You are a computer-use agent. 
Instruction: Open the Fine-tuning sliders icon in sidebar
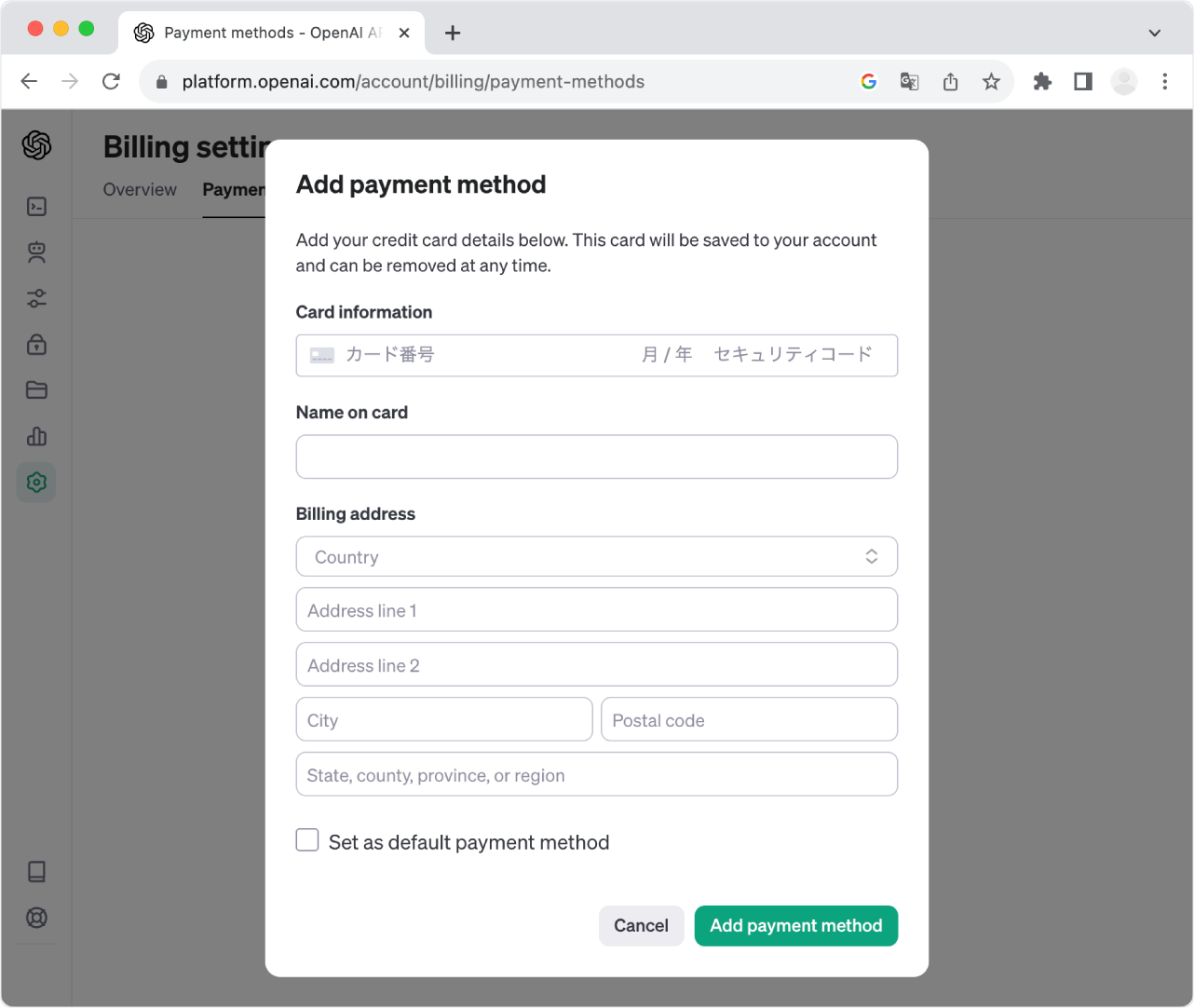click(36, 298)
